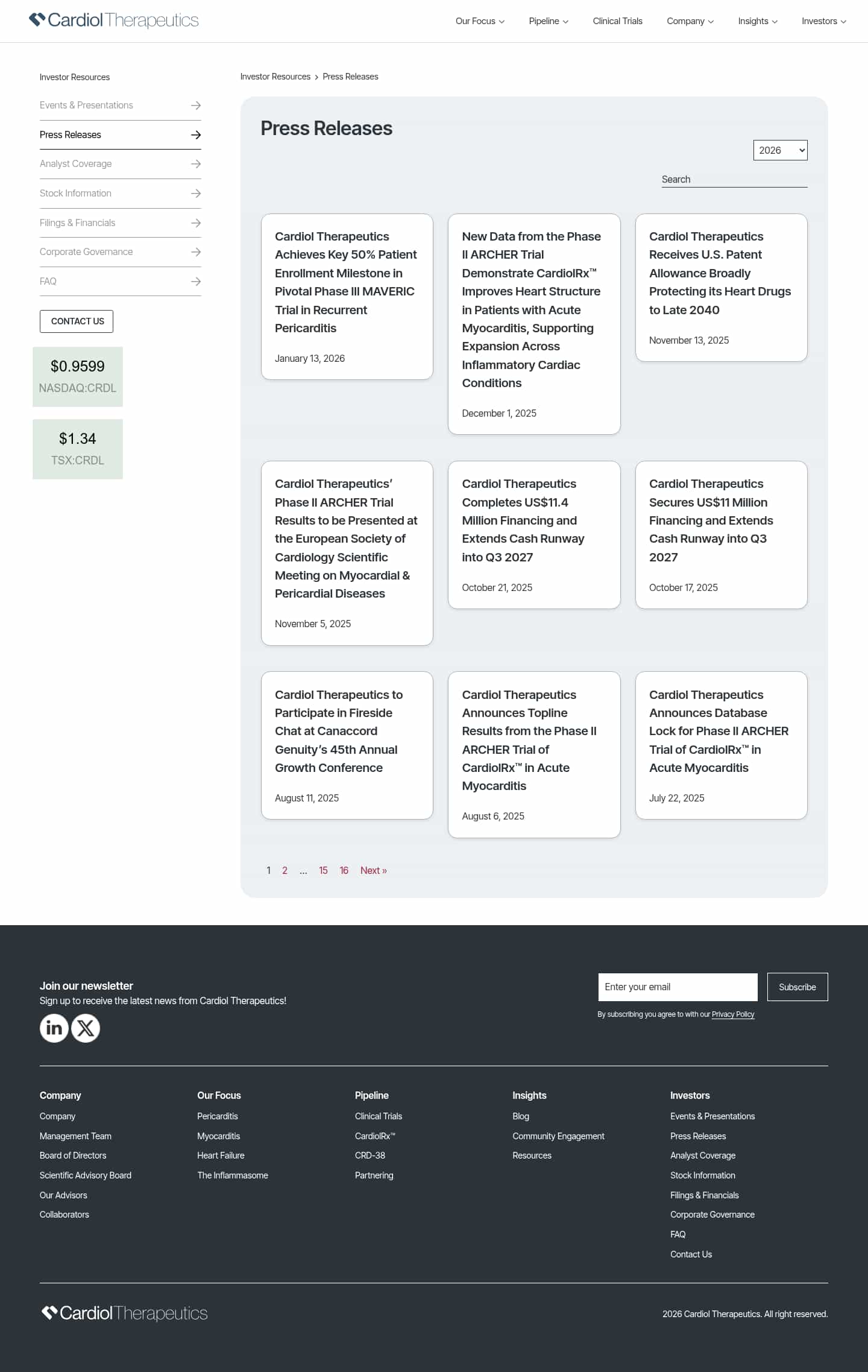Open Partnering footer link
This screenshot has height=1372, width=868.
coord(374,1175)
